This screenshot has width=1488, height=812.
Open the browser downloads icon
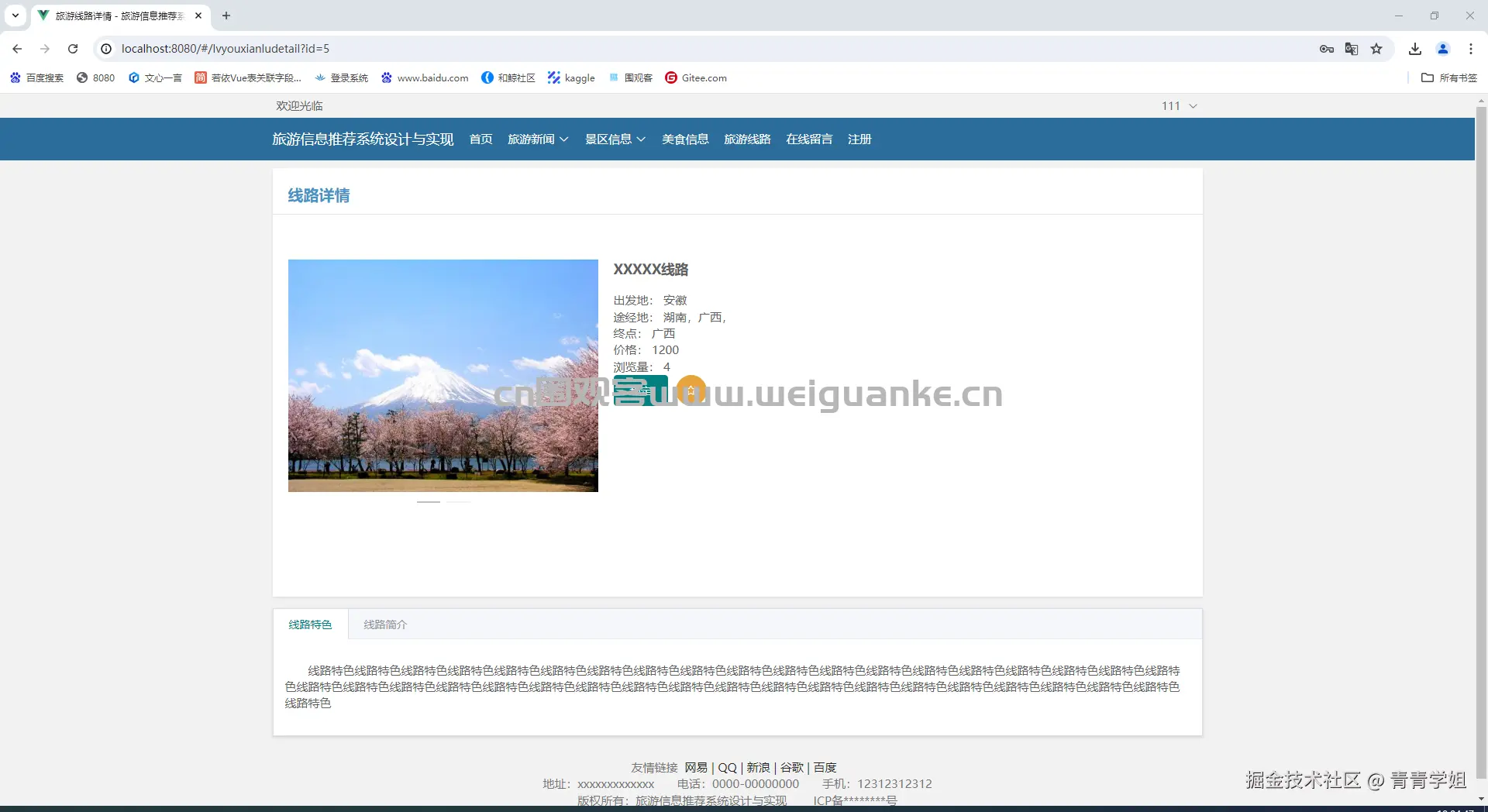click(1415, 49)
